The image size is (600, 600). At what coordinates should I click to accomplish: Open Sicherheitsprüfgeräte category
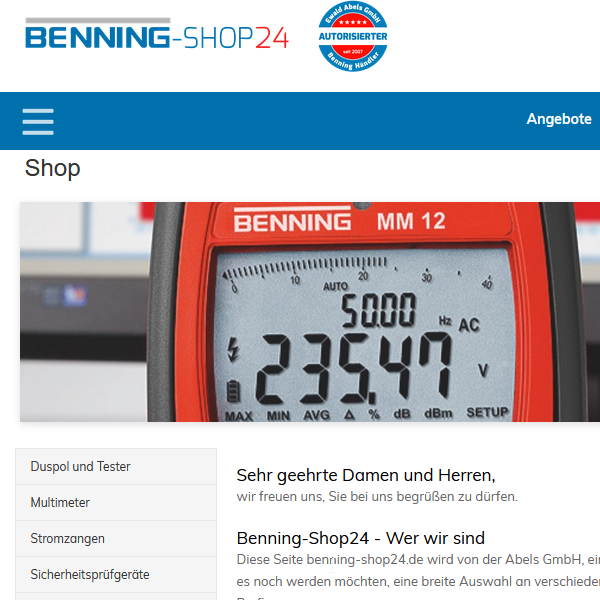coord(116,574)
